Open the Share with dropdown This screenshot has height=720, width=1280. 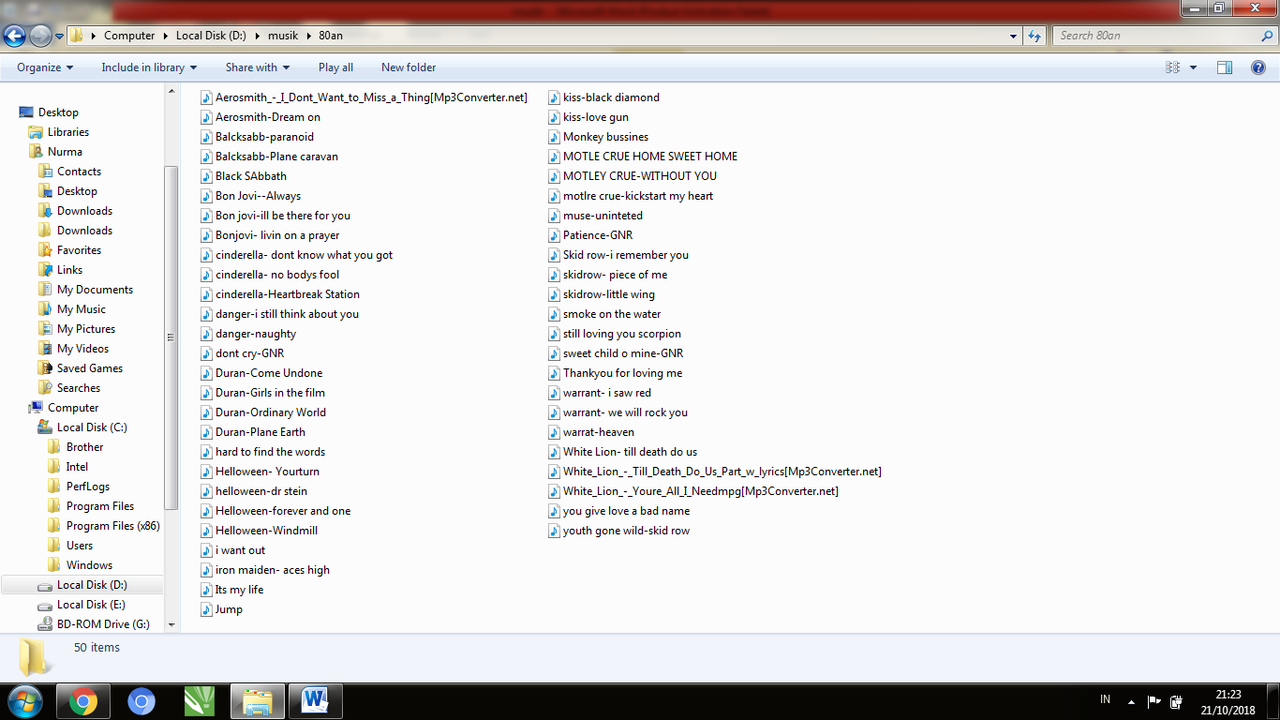click(257, 67)
